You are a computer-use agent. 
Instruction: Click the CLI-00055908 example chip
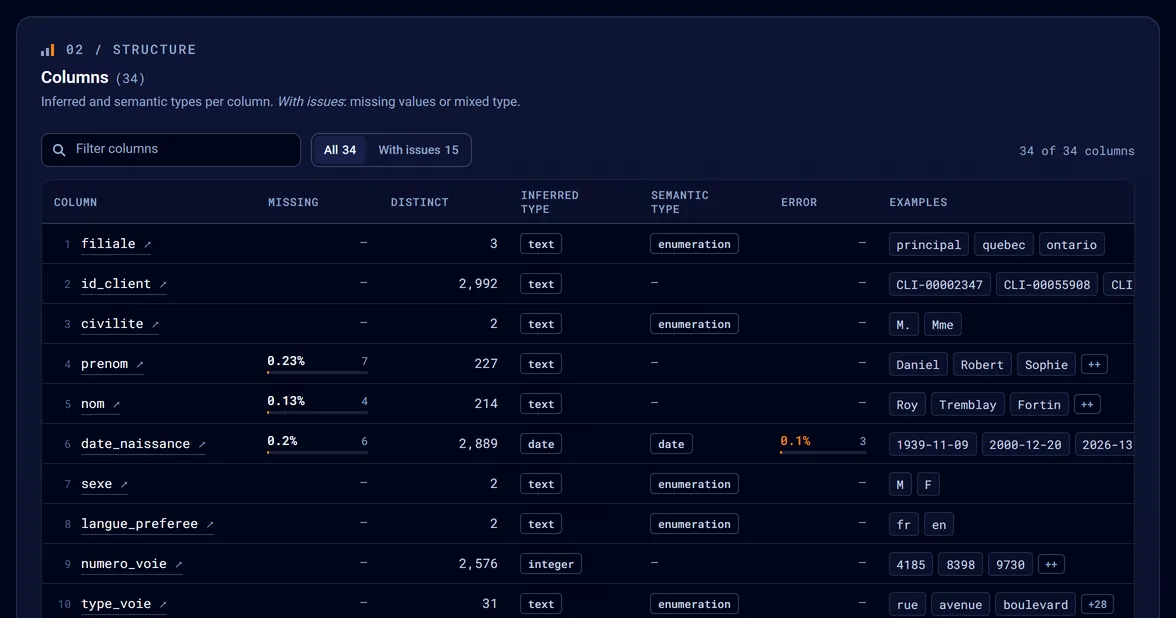coord(1047,284)
